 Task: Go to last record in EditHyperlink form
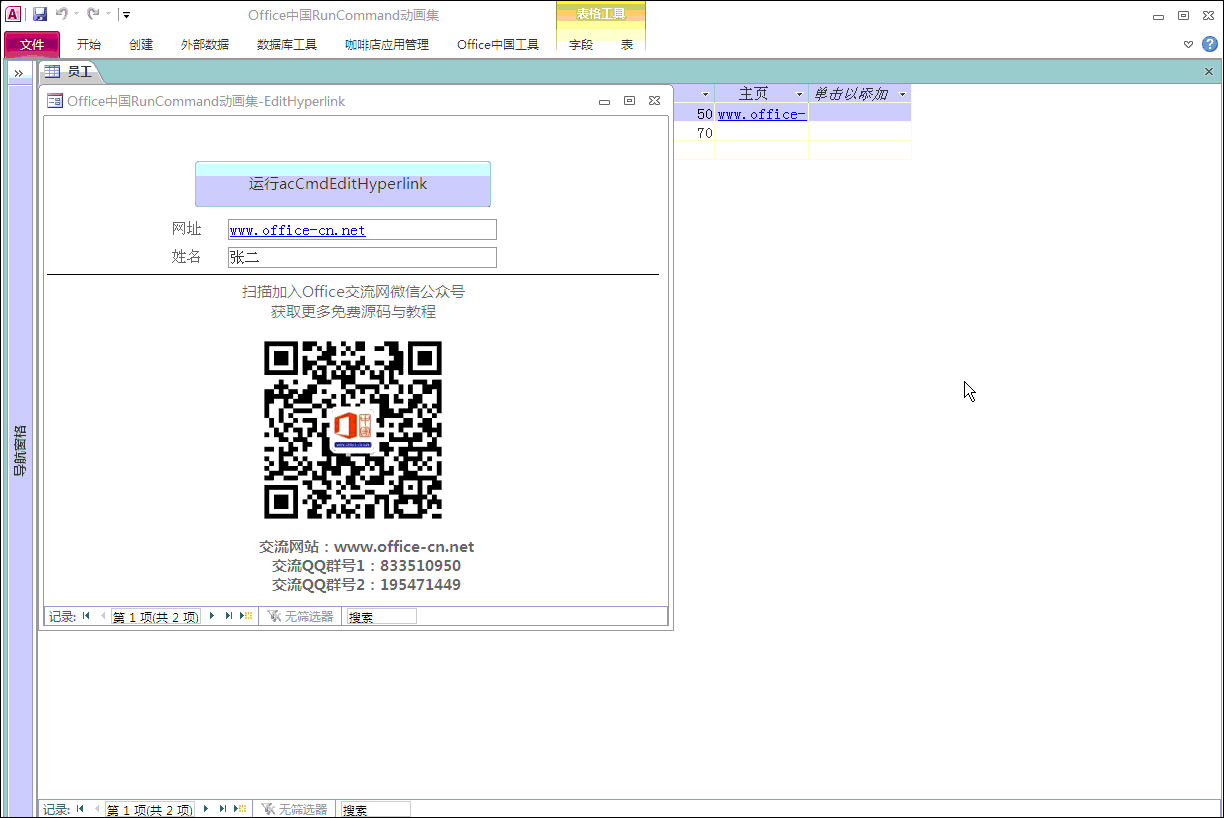pyautogui.click(x=229, y=616)
